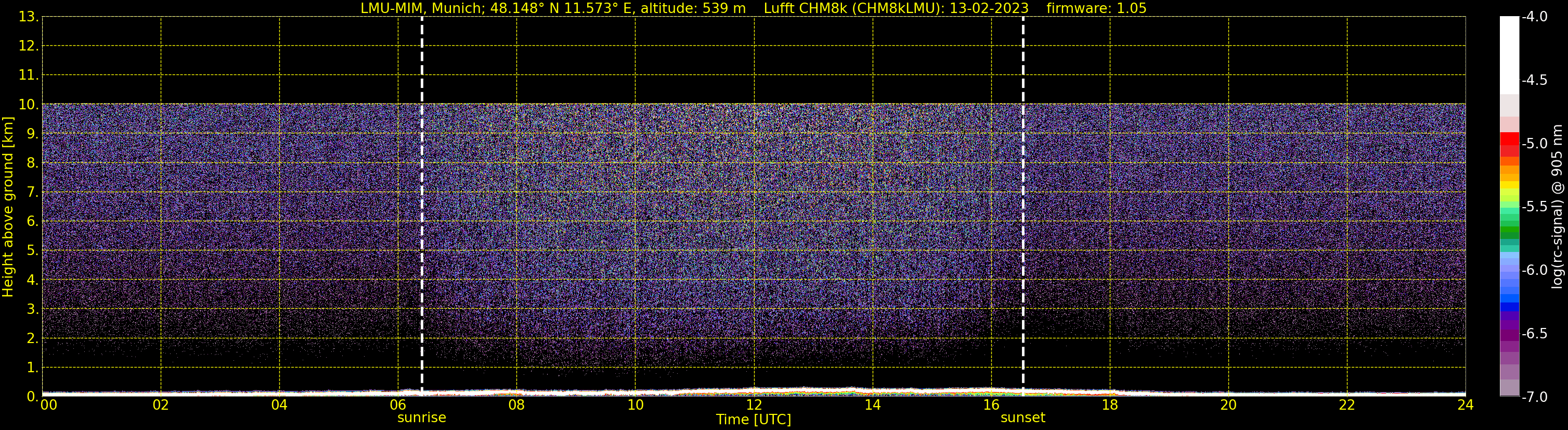Viewport: 1568px width, 430px height.
Task: Click the time axis tick '24'
Action: [1466, 405]
